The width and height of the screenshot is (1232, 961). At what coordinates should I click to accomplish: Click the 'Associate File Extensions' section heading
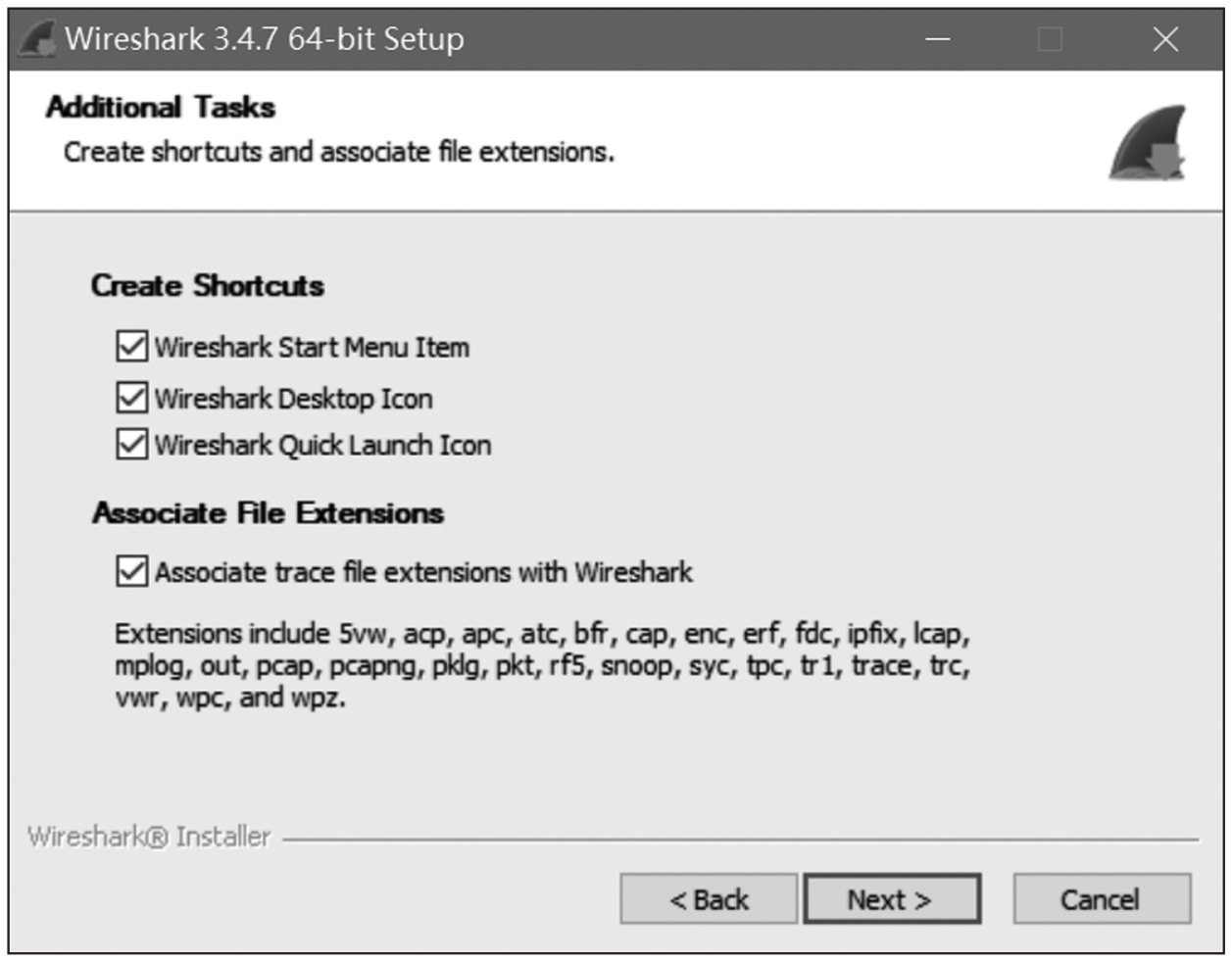269,513
